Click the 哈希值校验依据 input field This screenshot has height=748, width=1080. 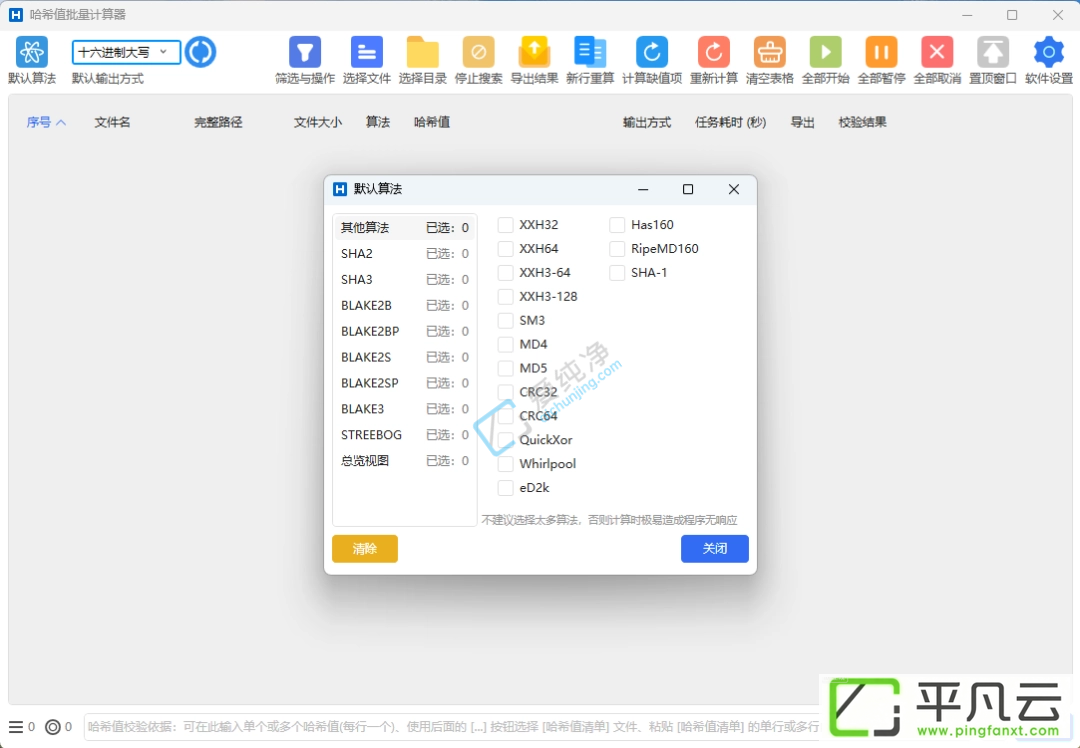[451, 727]
